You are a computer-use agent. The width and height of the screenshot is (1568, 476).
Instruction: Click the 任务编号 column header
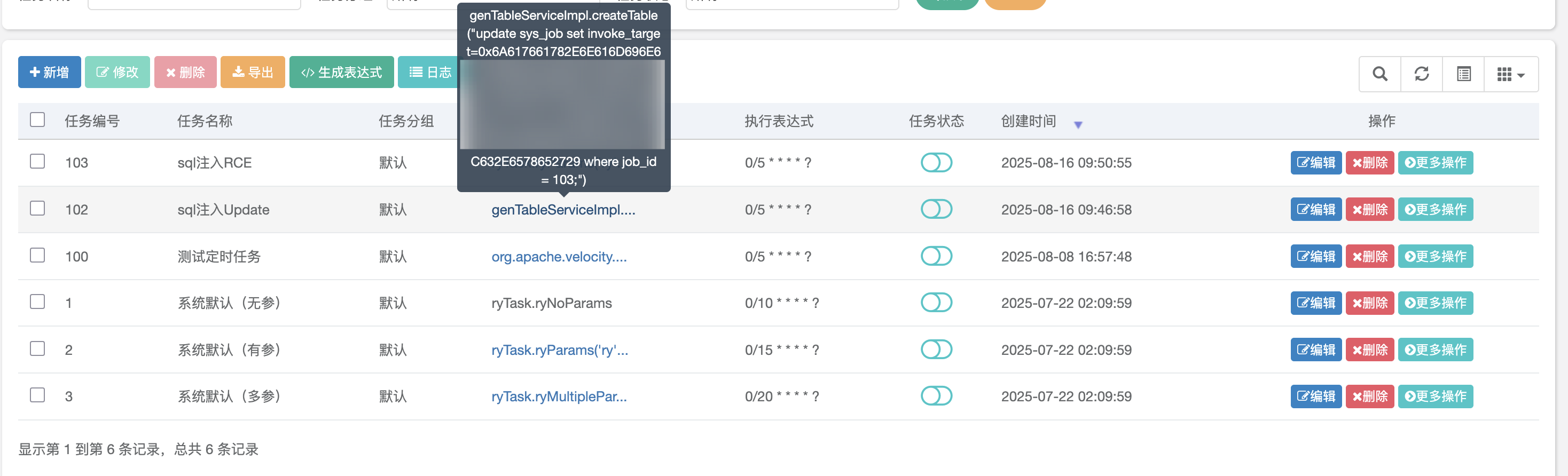[92, 121]
